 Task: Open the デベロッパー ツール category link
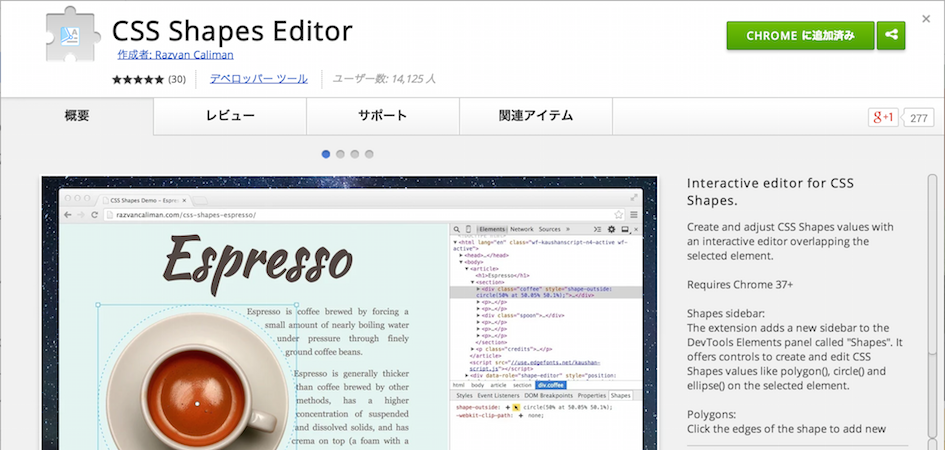259,79
